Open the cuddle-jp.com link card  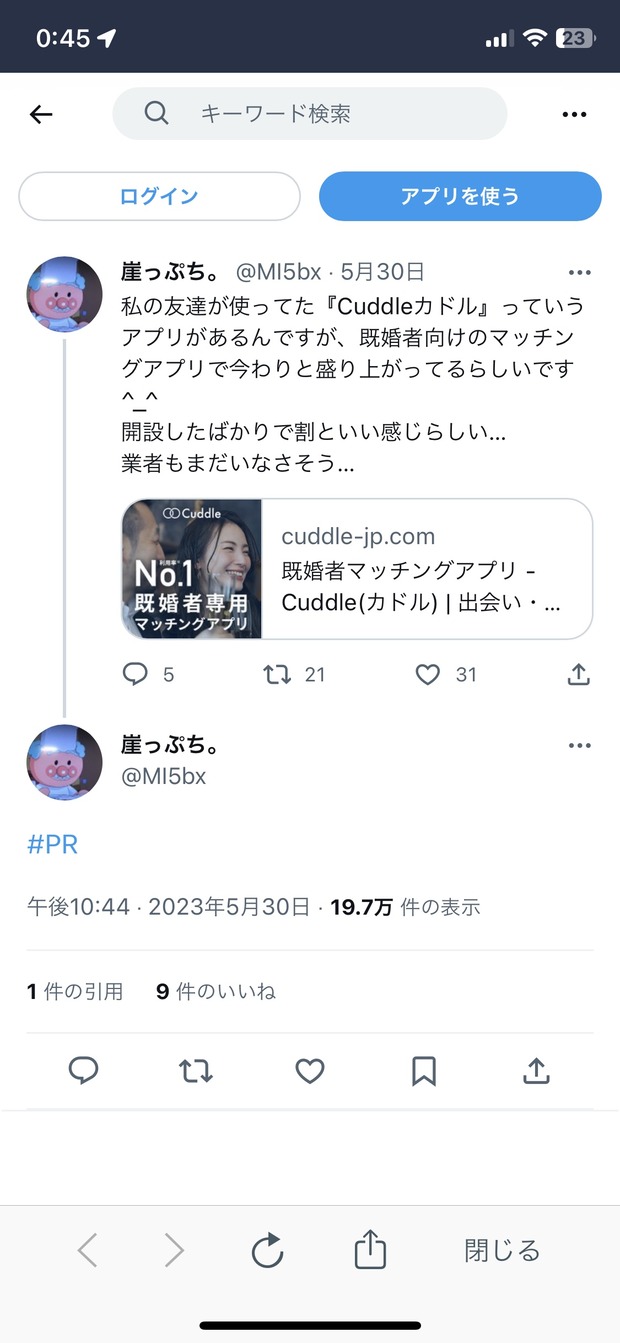point(357,569)
